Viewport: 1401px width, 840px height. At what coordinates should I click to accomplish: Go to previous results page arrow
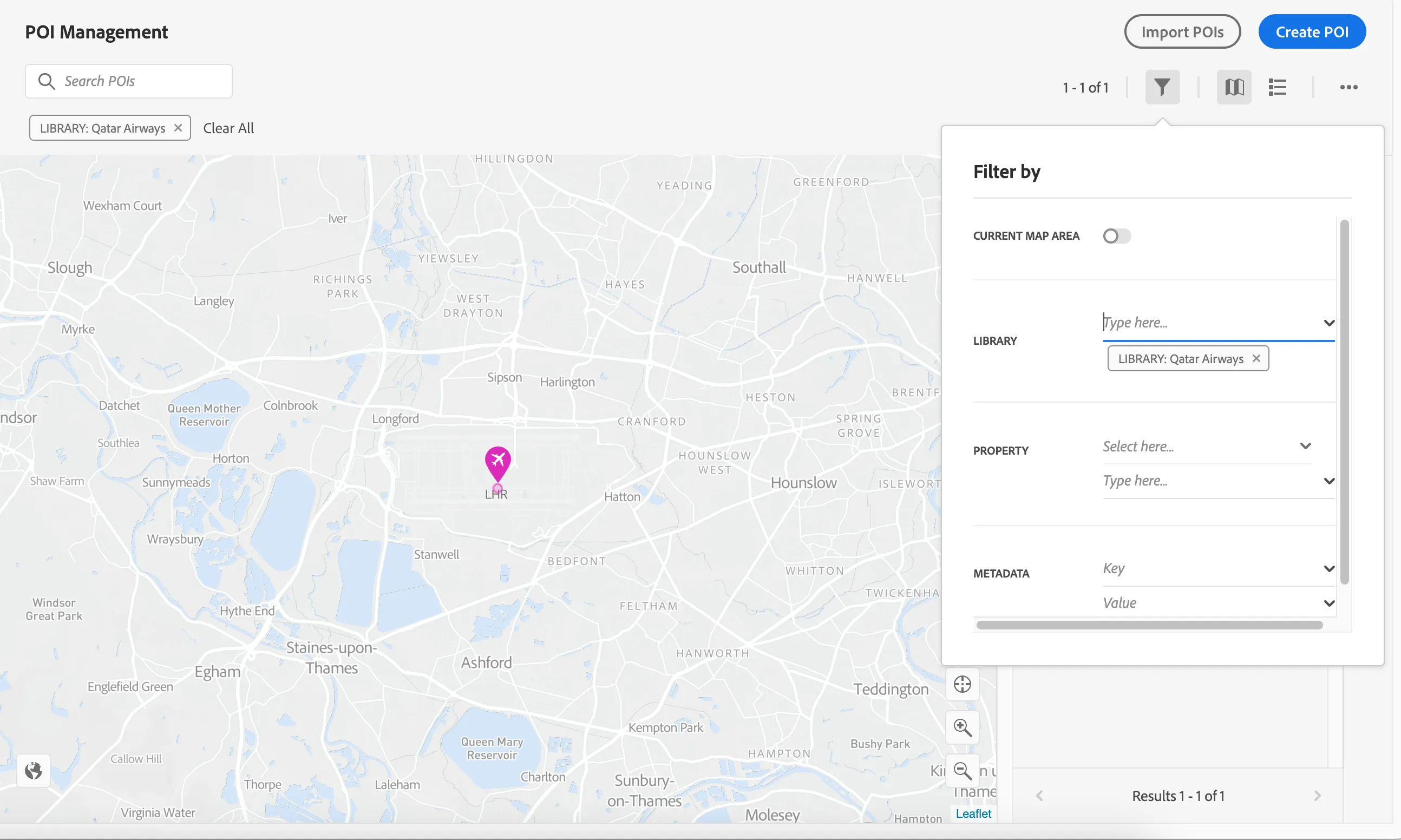pyautogui.click(x=1039, y=796)
